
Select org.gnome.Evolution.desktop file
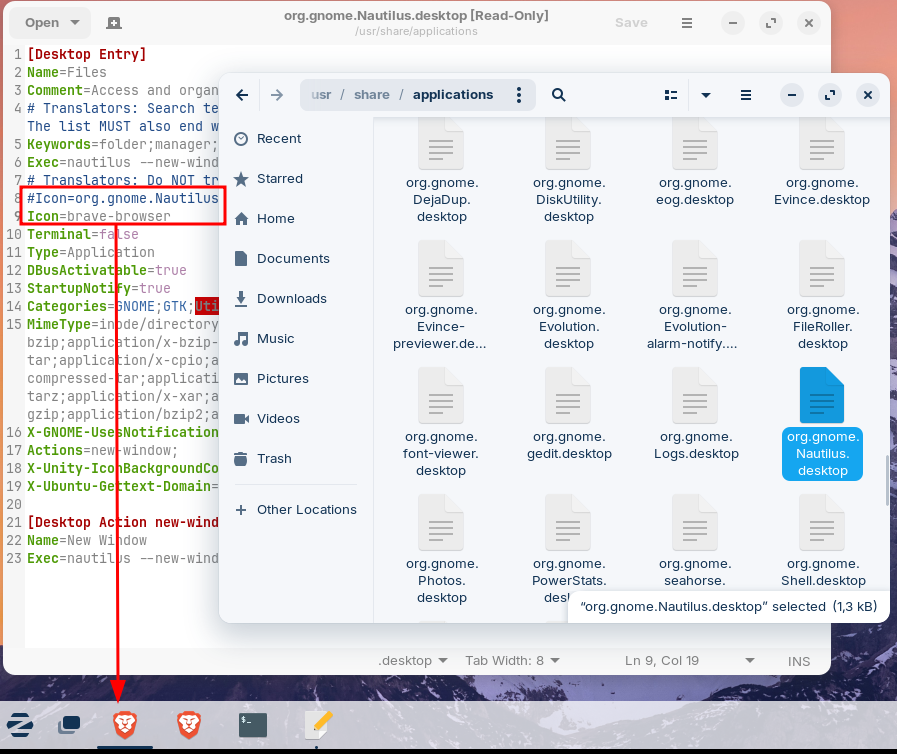[568, 296]
